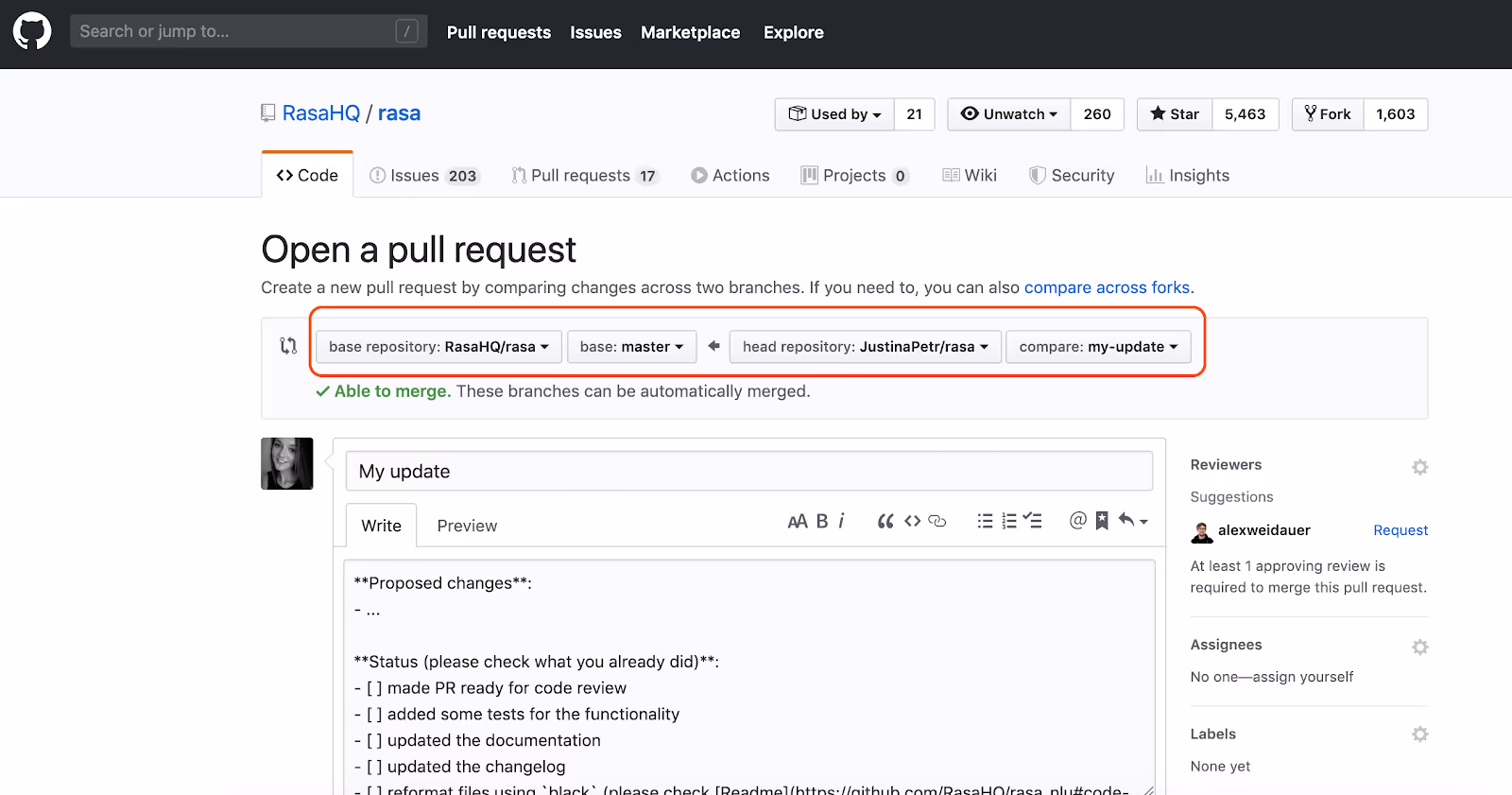Add a task list
This screenshot has width=1512, height=795.
click(x=1032, y=521)
